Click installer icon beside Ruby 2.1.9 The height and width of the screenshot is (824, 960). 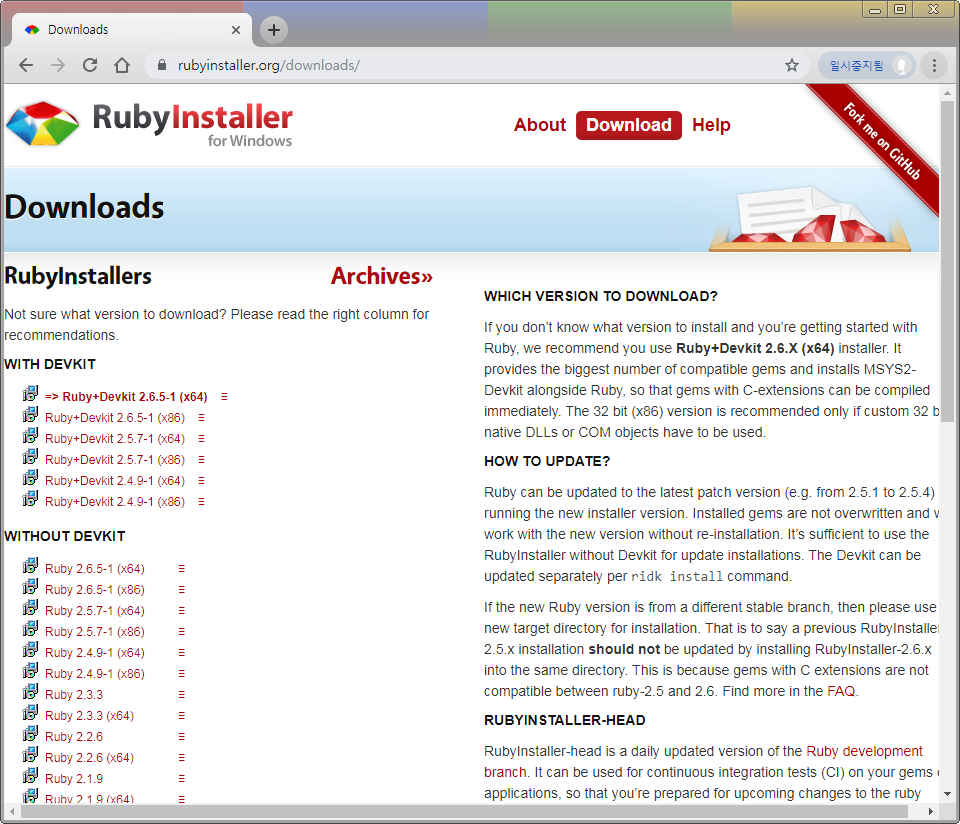30,776
